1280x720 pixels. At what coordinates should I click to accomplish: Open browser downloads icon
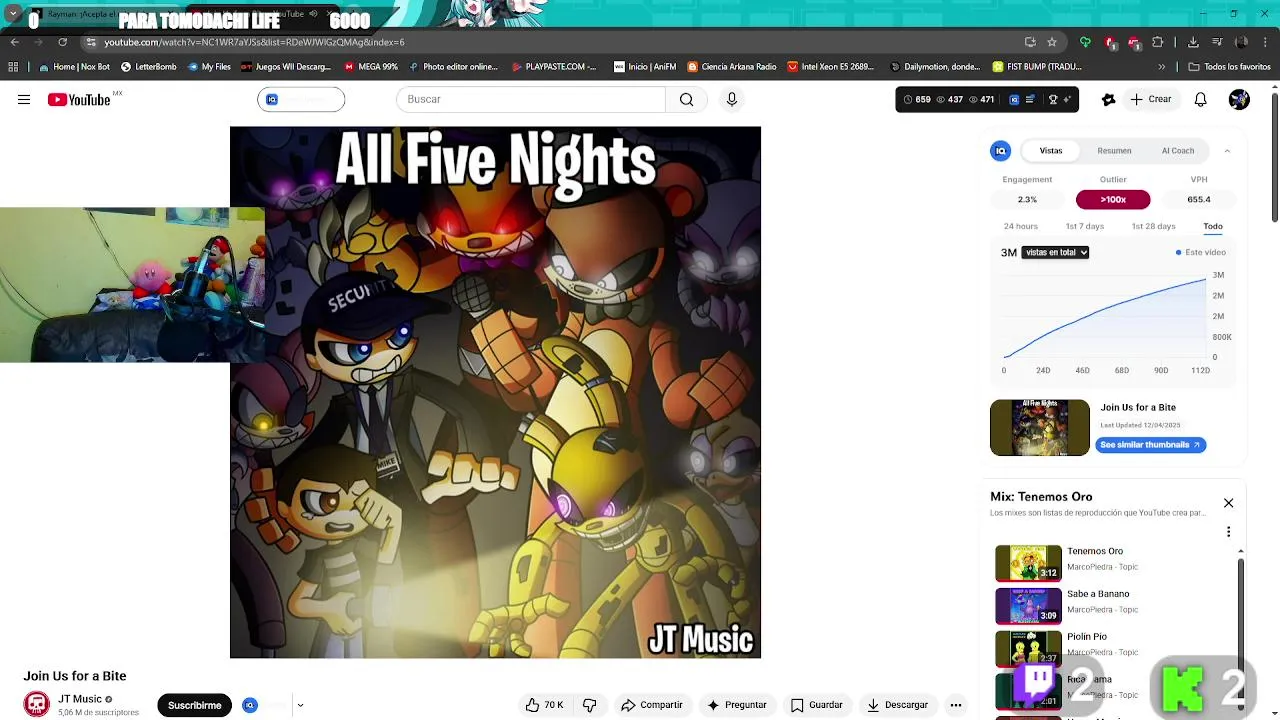click(x=1193, y=42)
